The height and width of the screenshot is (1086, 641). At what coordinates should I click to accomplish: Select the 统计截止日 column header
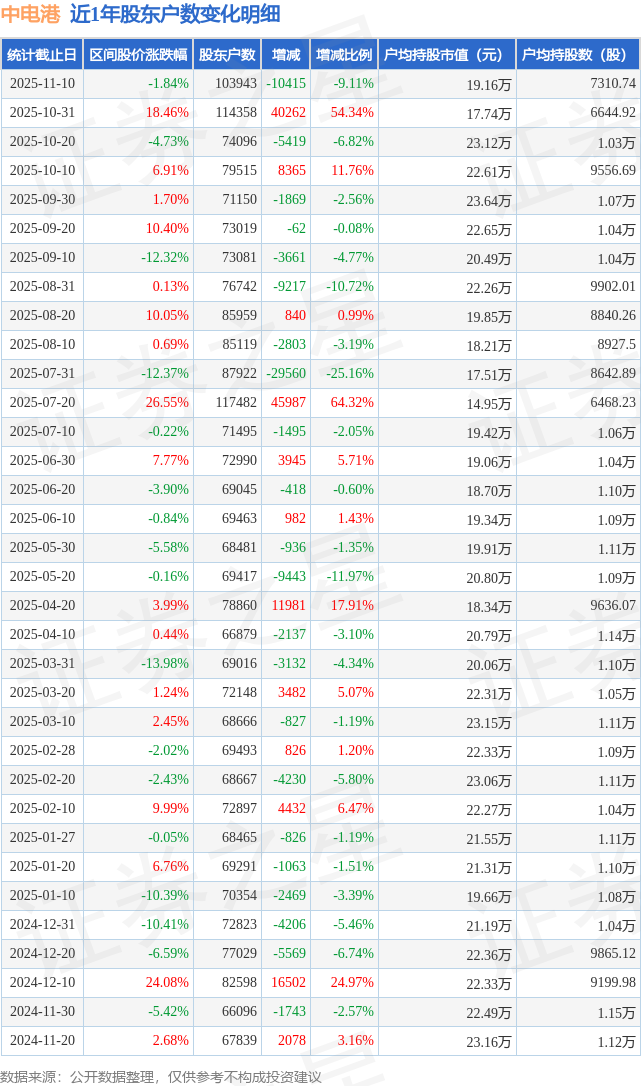(x=41, y=55)
